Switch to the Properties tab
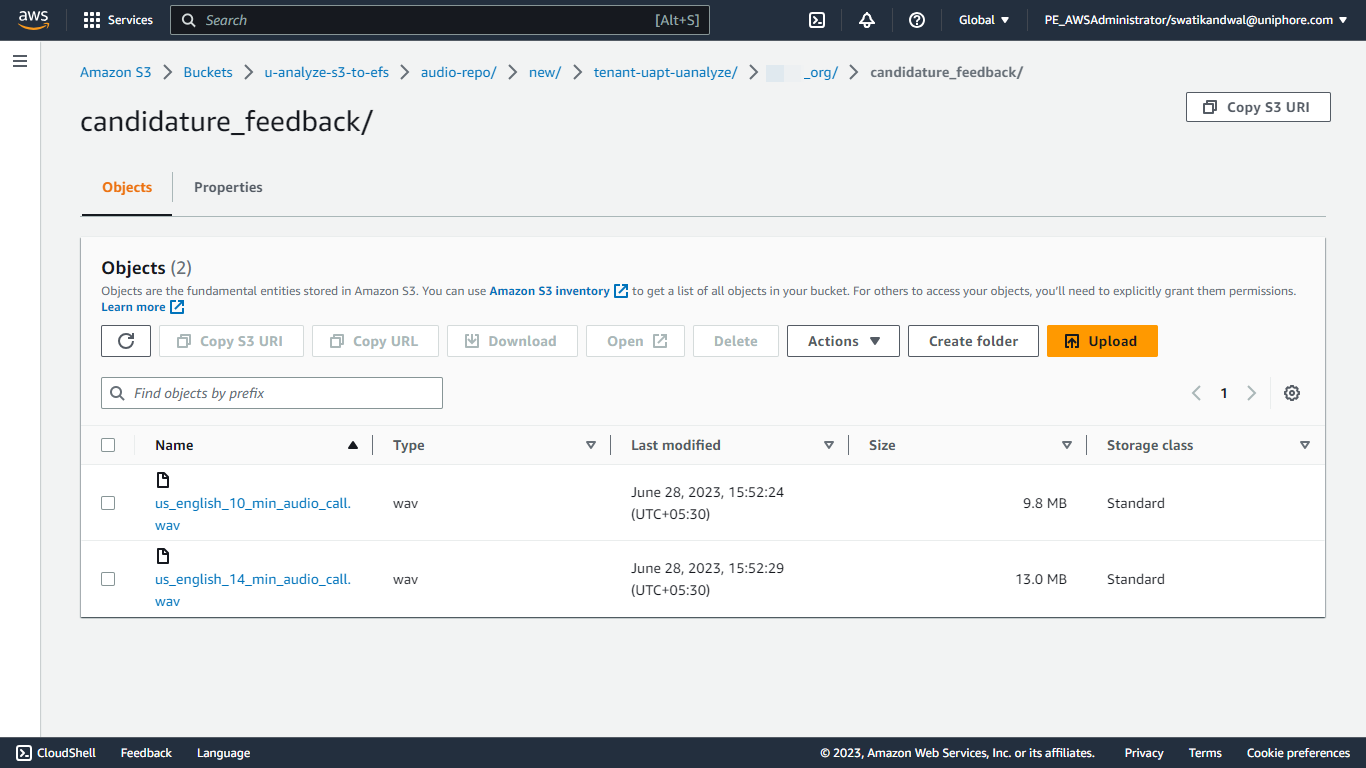1366x768 pixels. coord(228,187)
